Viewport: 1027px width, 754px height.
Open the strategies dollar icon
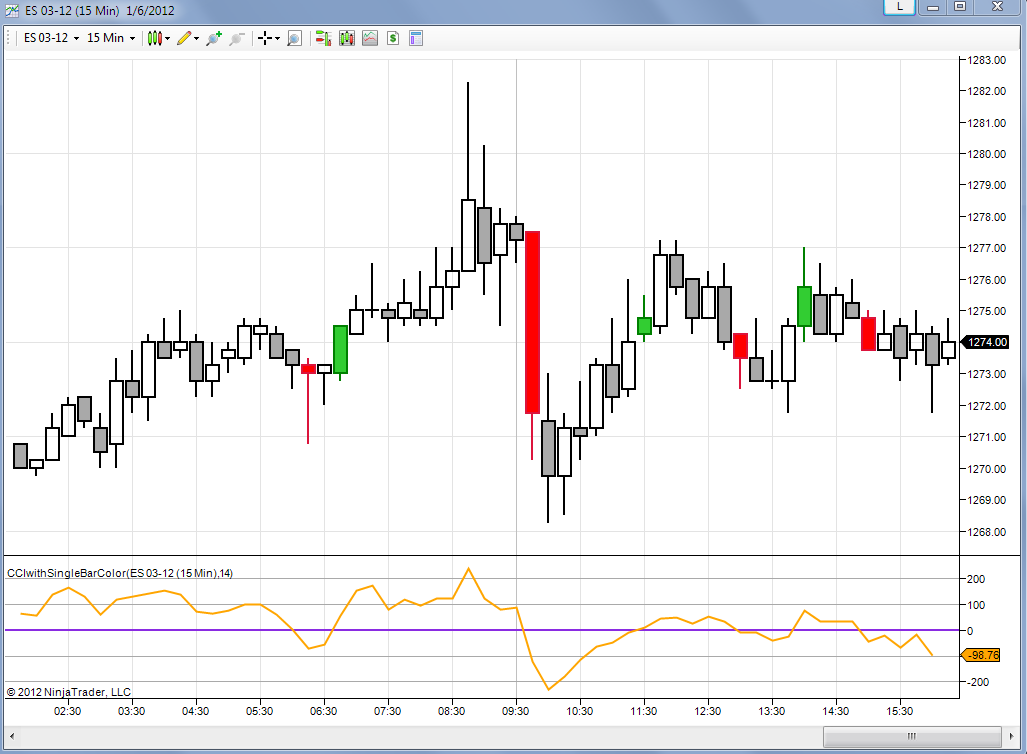[x=393, y=39]
